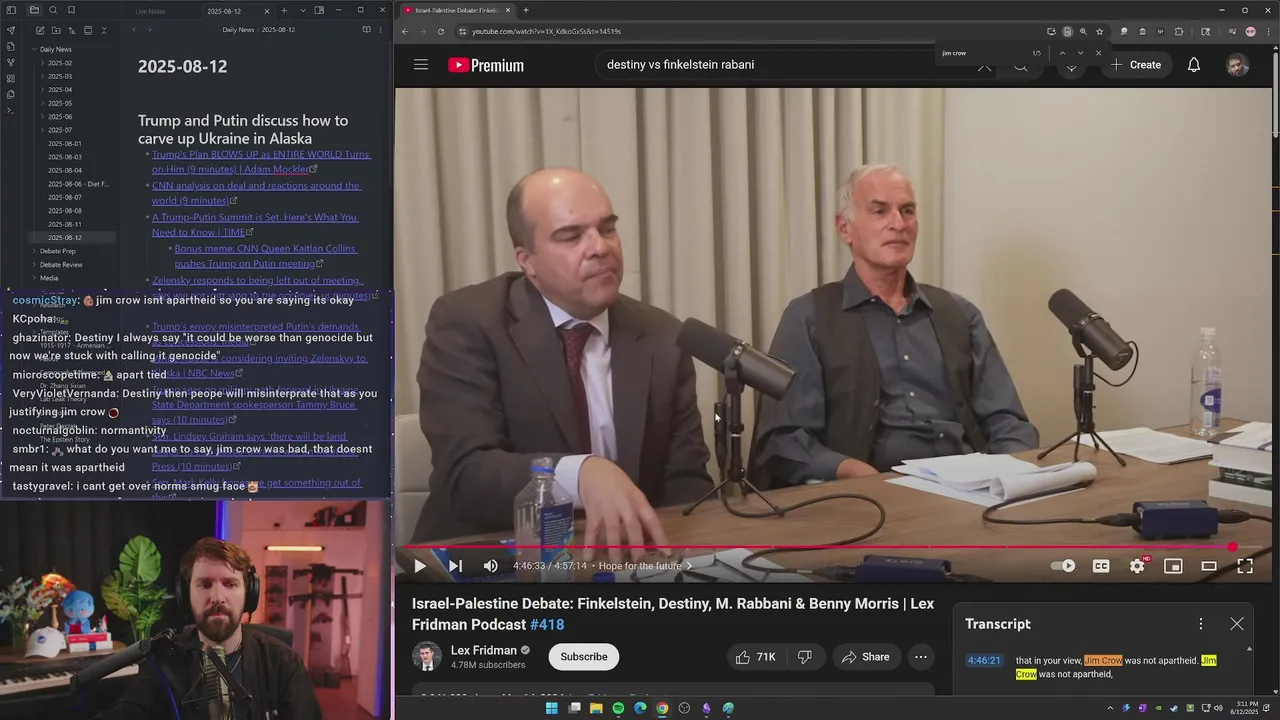Screen dimensions: 1280x720
Task: Toggle closed captions CC button
Action: tap(1101, 566)
